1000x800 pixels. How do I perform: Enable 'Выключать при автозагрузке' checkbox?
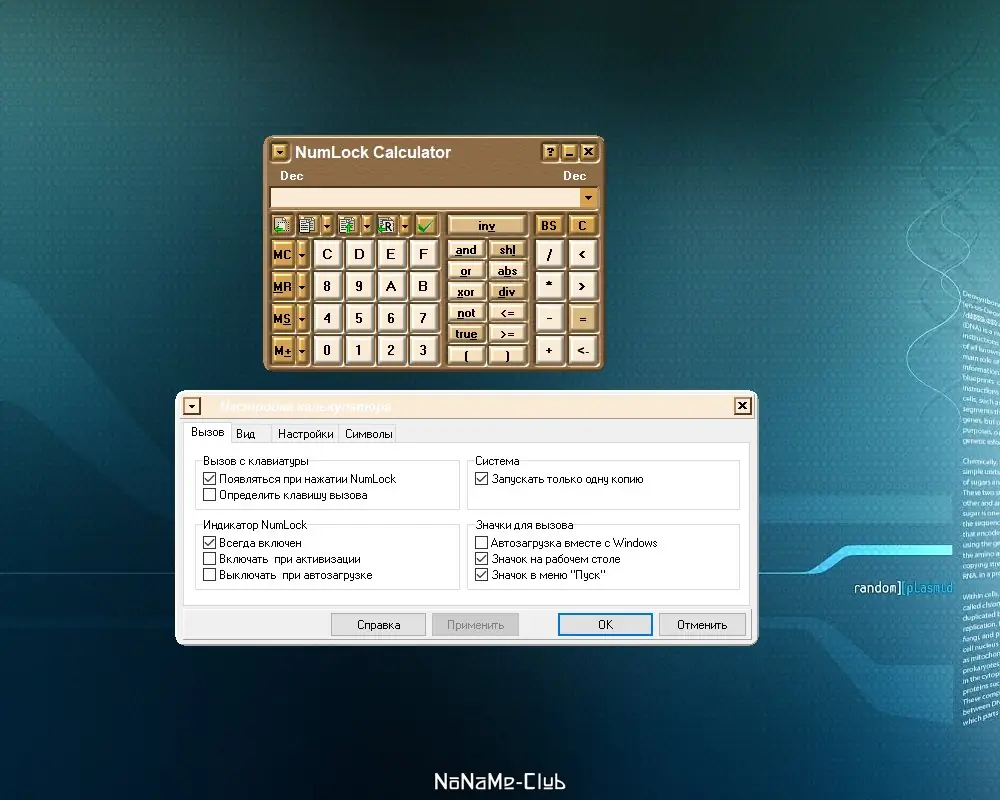coord(209,575)
